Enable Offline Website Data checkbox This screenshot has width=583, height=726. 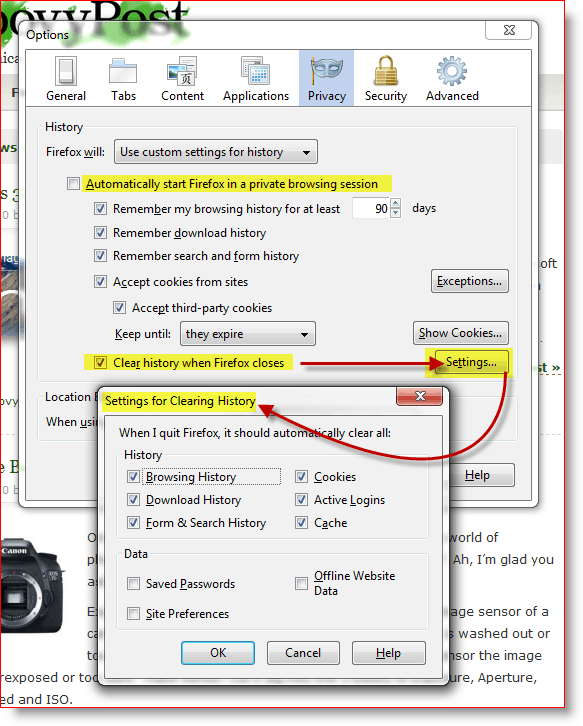pyautogui.click(x=301, y=583)
